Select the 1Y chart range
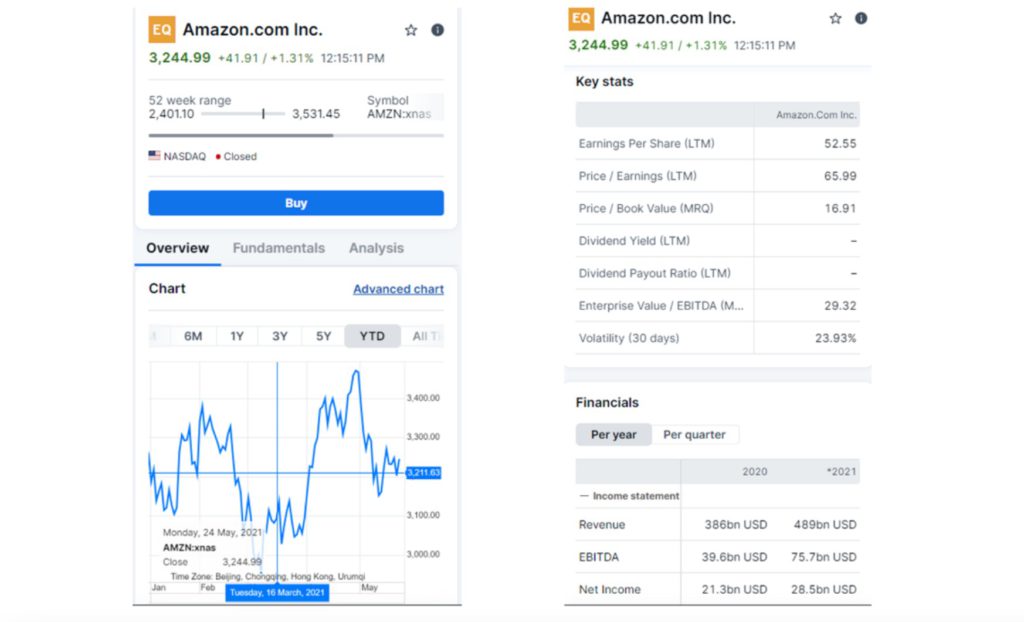The width and height of the screenshot is (1024, 622). (237, 336)
